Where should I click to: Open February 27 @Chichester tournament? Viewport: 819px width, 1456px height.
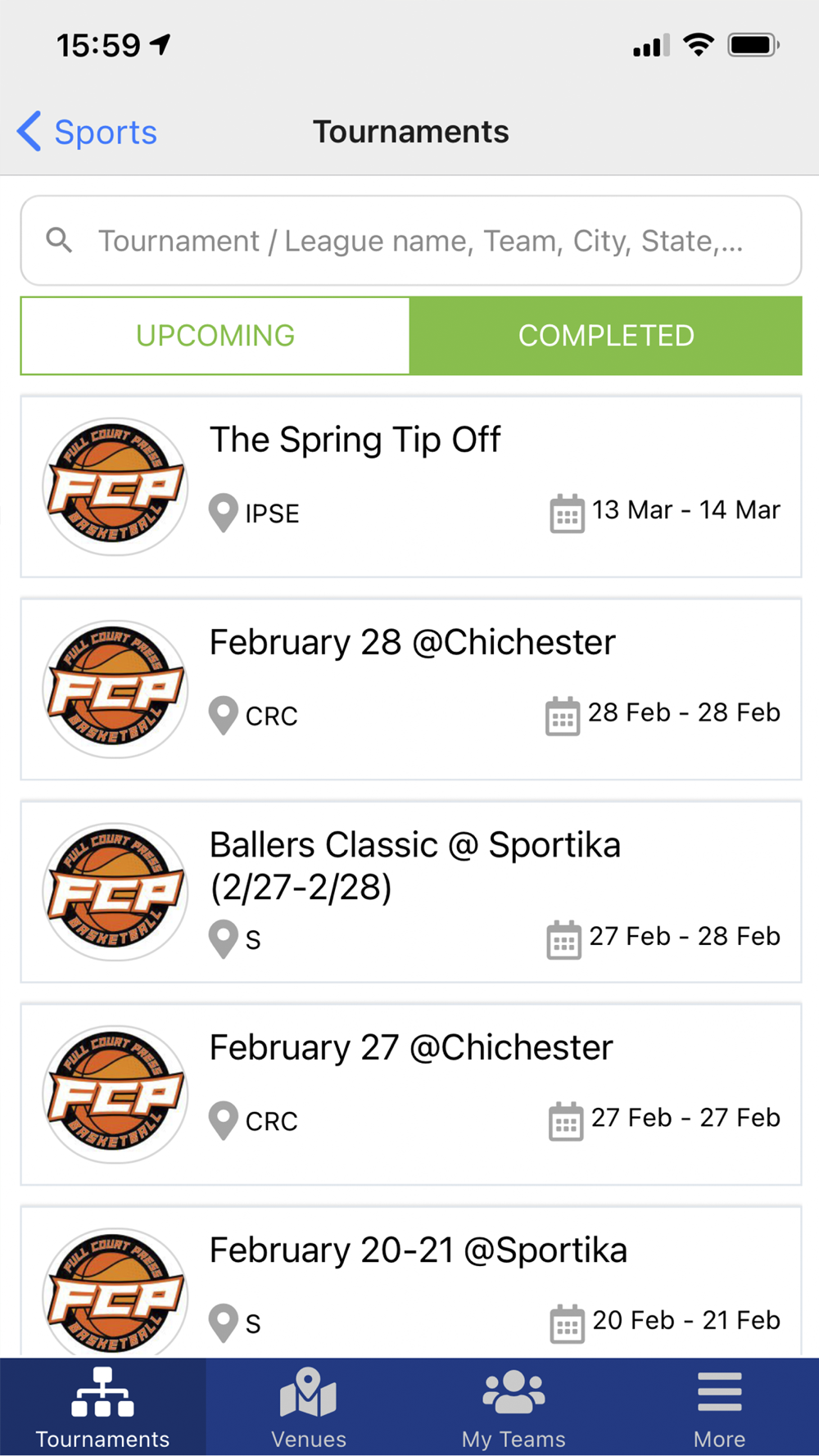(411, 1094)
